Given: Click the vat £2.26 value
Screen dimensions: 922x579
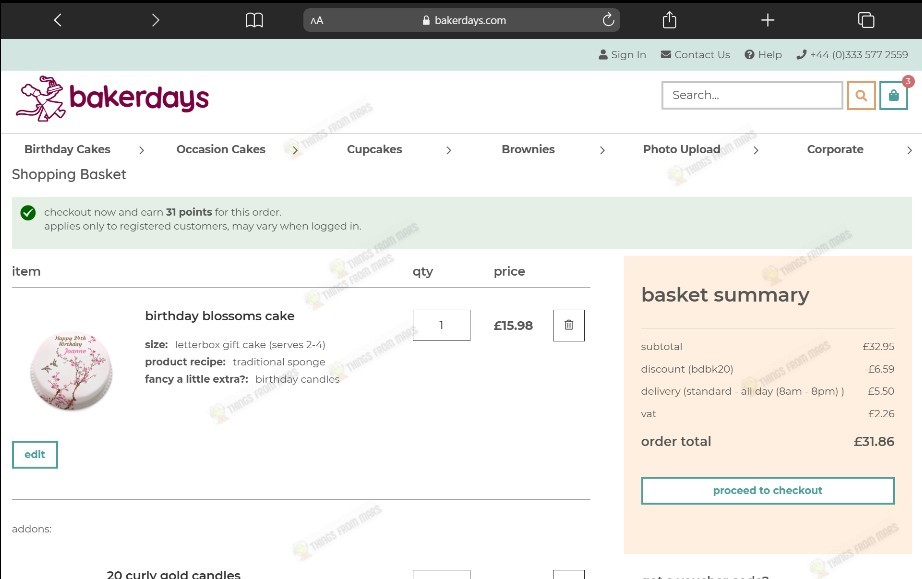Looking at the screenshot, I should [881, 414].
